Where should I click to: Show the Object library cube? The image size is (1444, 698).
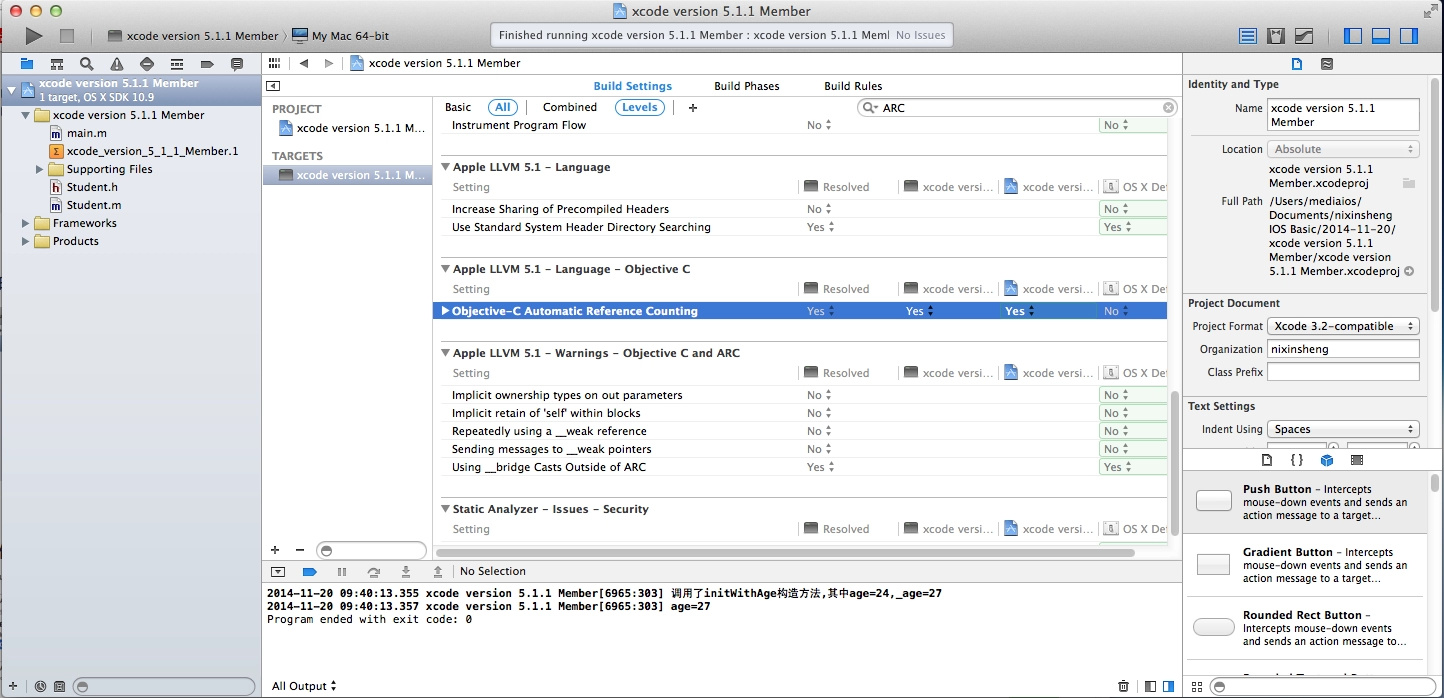pos(1327,460)
